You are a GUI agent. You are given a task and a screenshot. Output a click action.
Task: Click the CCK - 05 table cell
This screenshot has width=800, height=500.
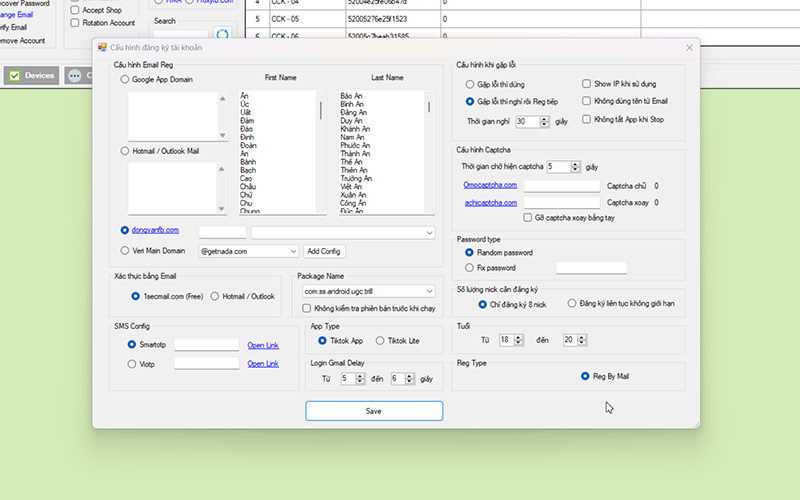click(308, 19)
